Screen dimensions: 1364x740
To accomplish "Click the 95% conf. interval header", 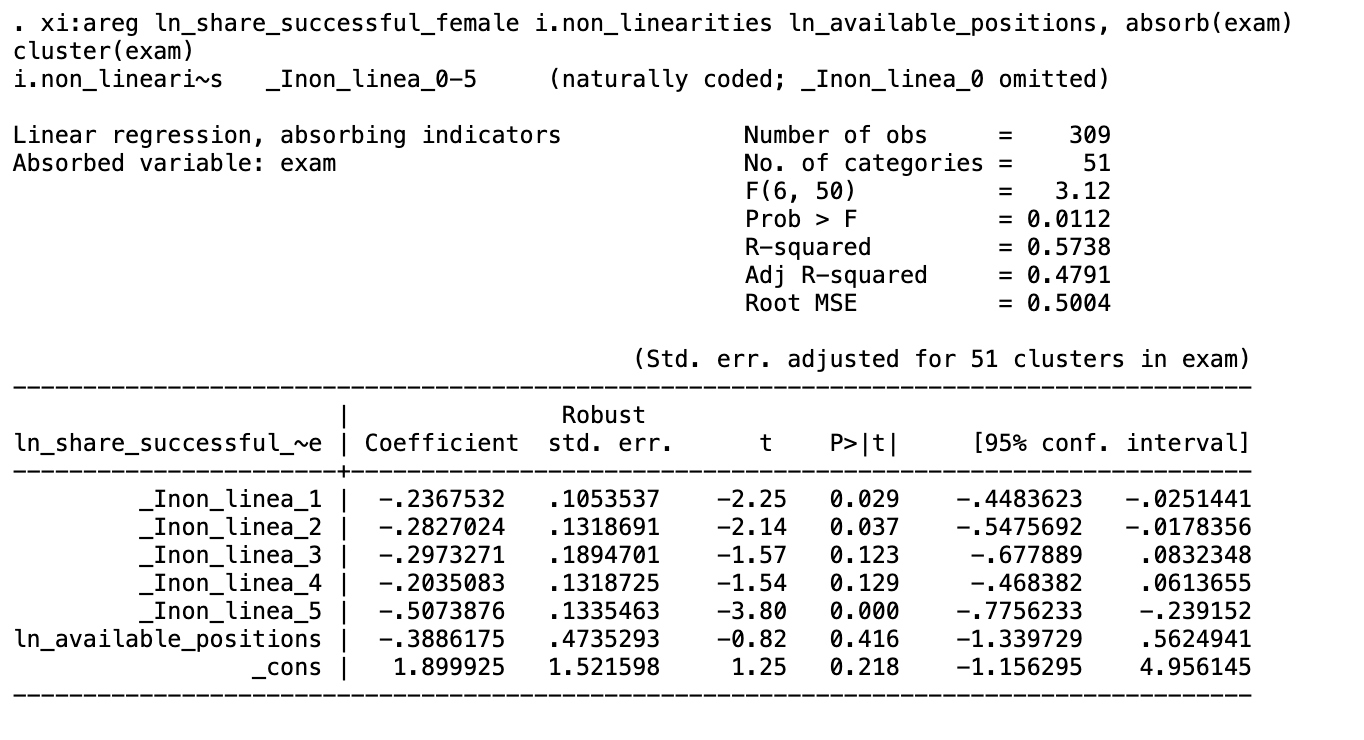I will (1111, 443).
